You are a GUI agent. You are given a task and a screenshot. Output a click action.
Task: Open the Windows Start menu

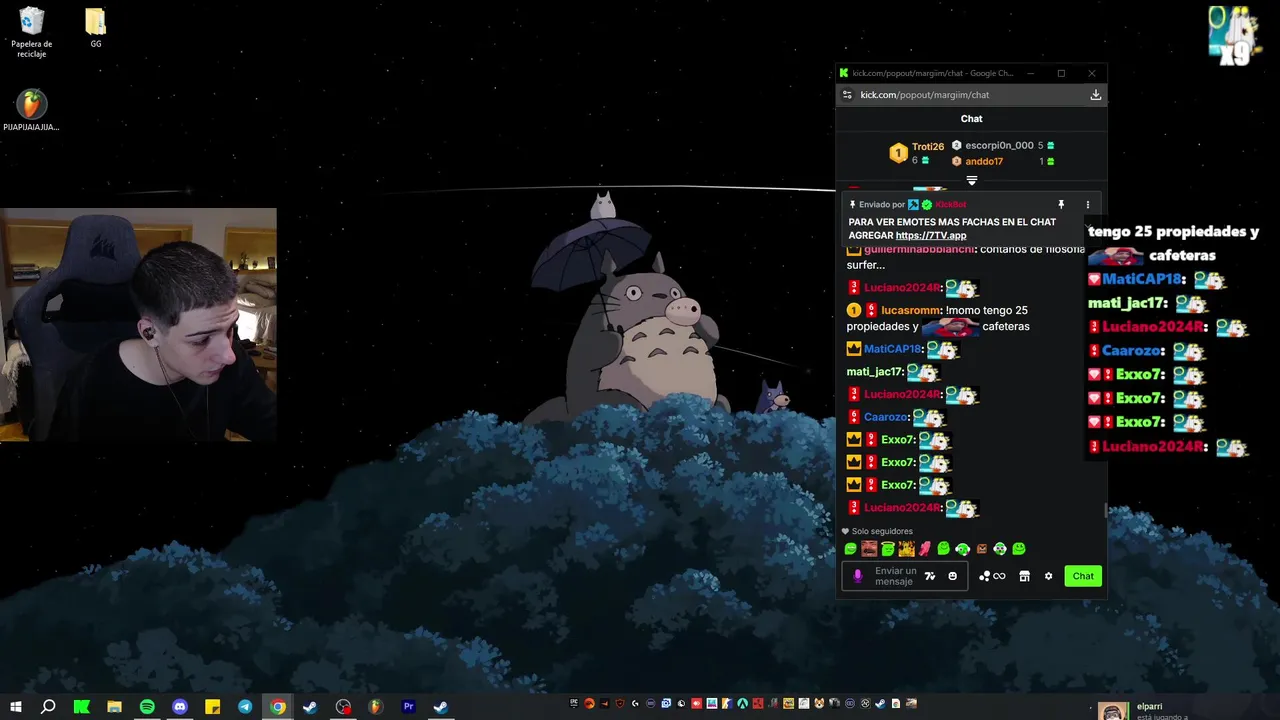tap(15, 707)
